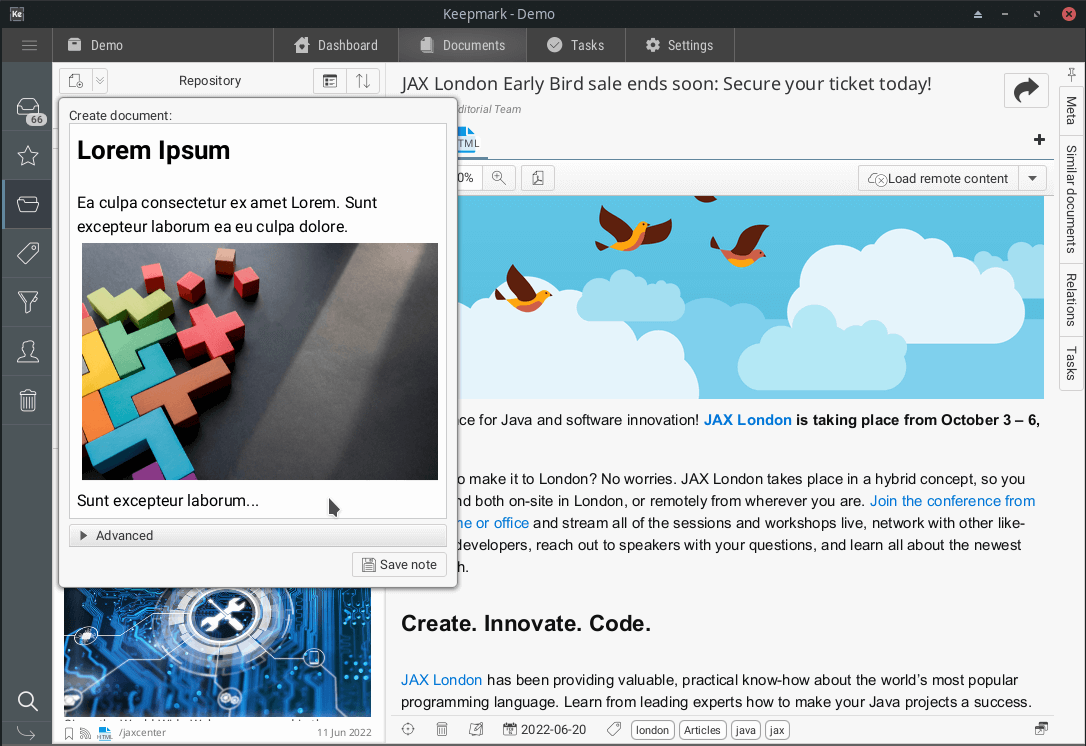Open search with the magnifier icon

(28, 700)
